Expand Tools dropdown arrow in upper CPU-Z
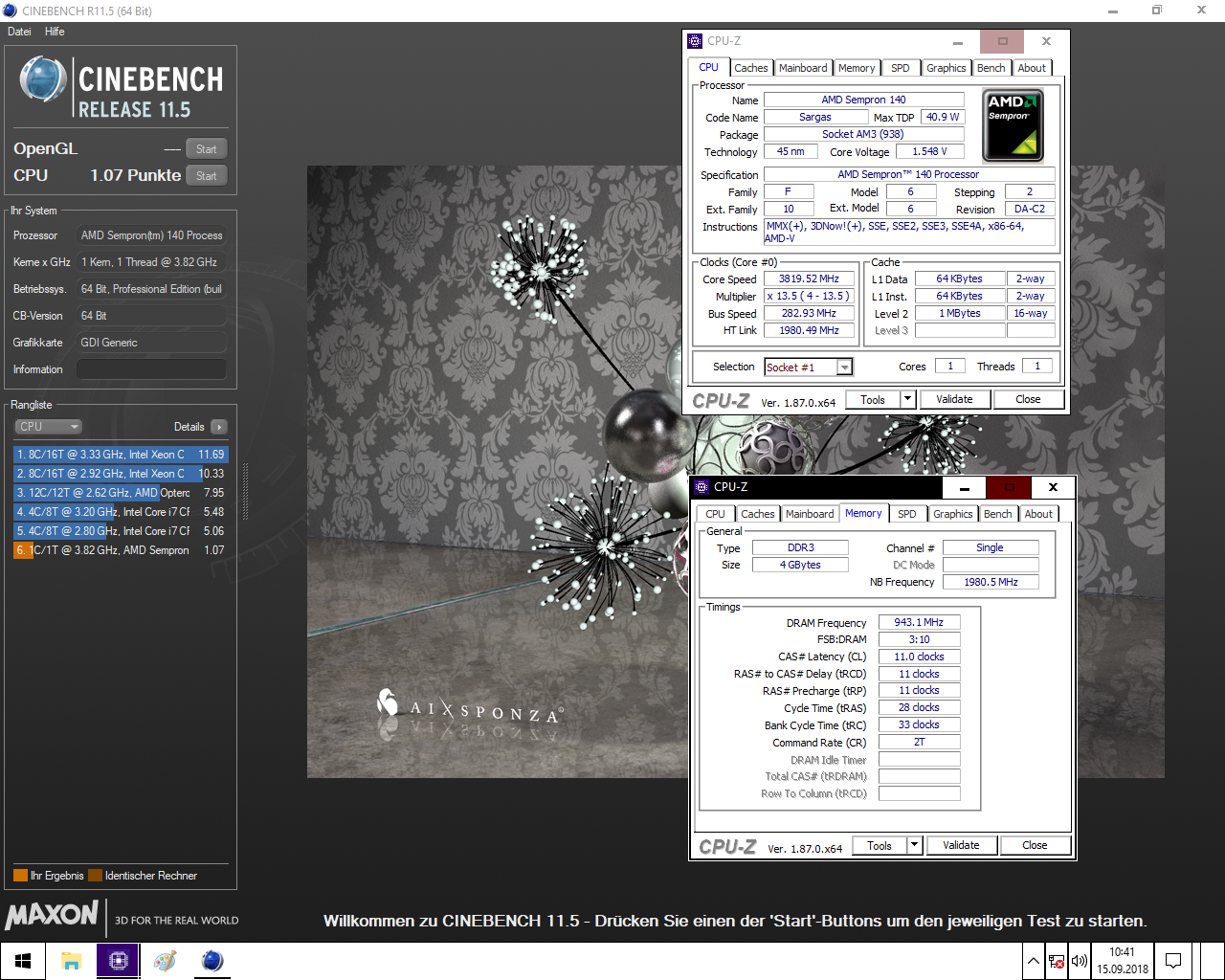Screen dimensions: 1225x980 click(x=908, y=399)
